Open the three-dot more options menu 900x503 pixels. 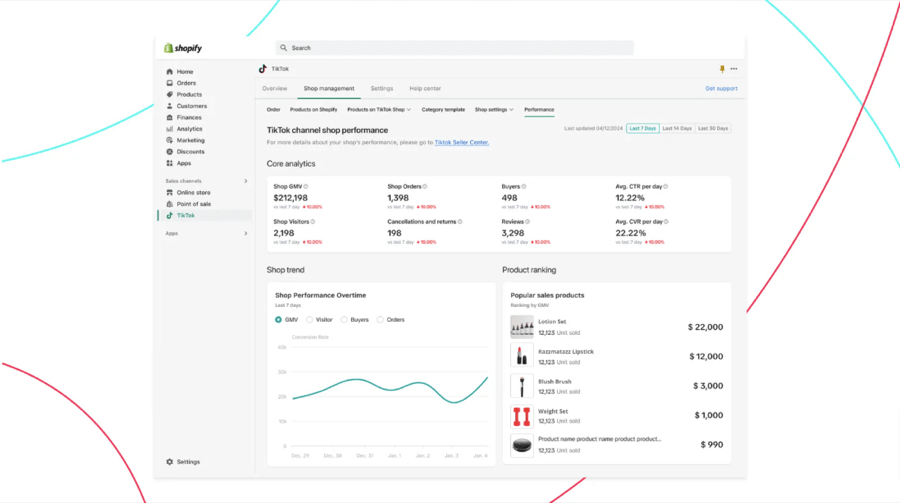tap(734, 69)
